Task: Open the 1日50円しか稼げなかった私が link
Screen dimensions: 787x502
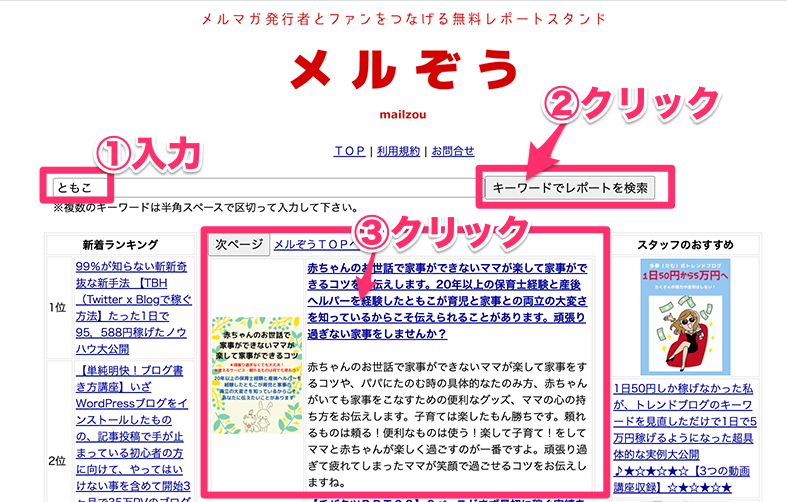Action: pos(685,437)
